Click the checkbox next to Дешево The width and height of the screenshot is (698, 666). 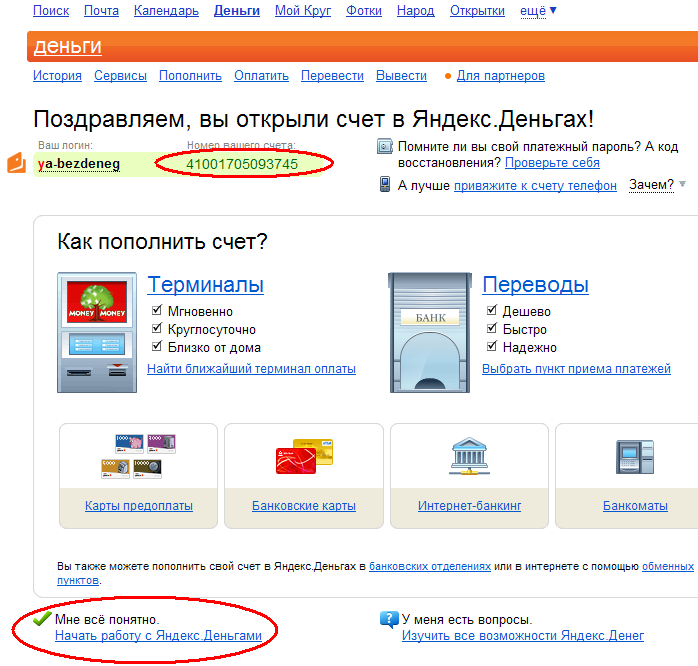pos(491,311)
